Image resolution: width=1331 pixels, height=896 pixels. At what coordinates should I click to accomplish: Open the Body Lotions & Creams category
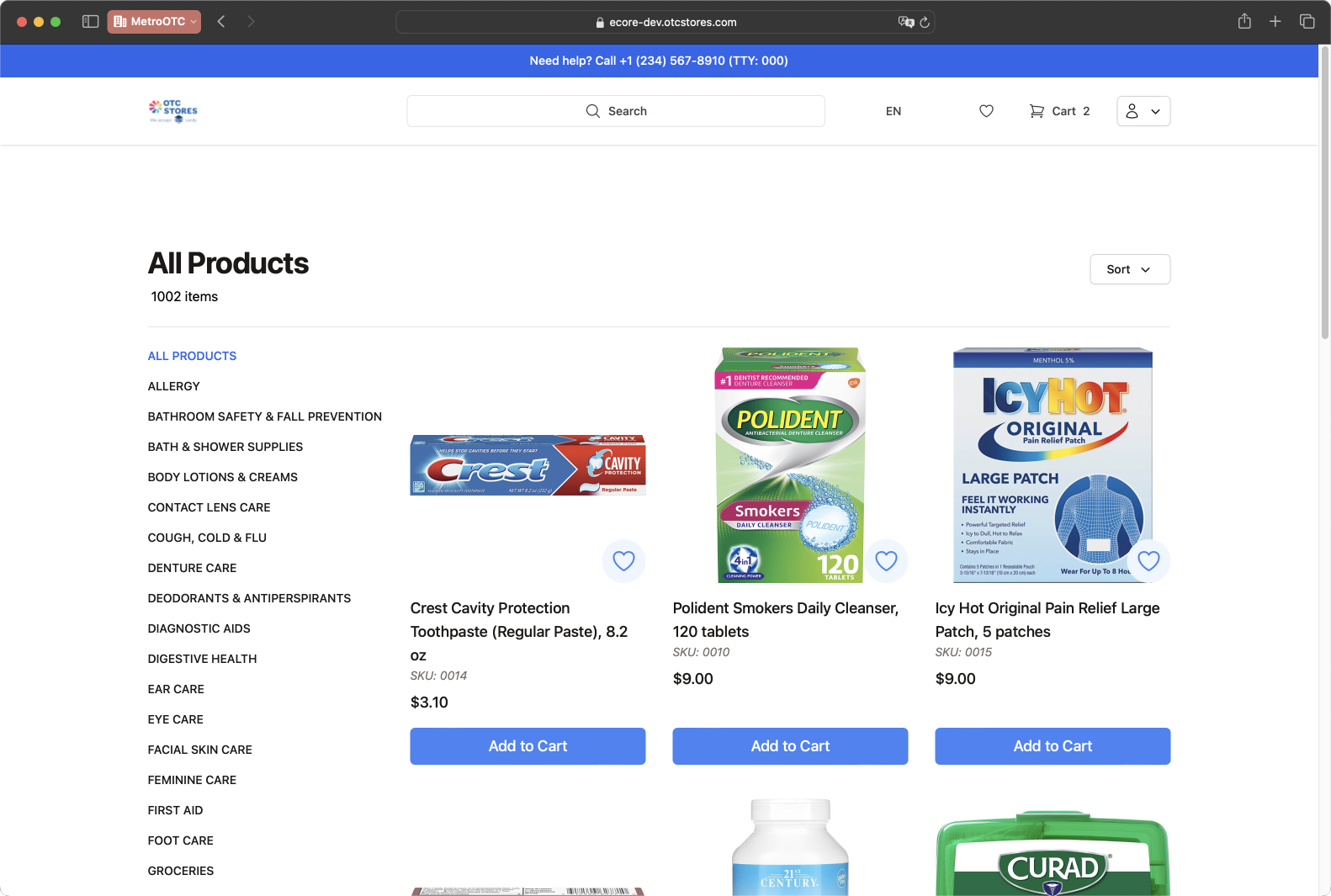[223, 477]
